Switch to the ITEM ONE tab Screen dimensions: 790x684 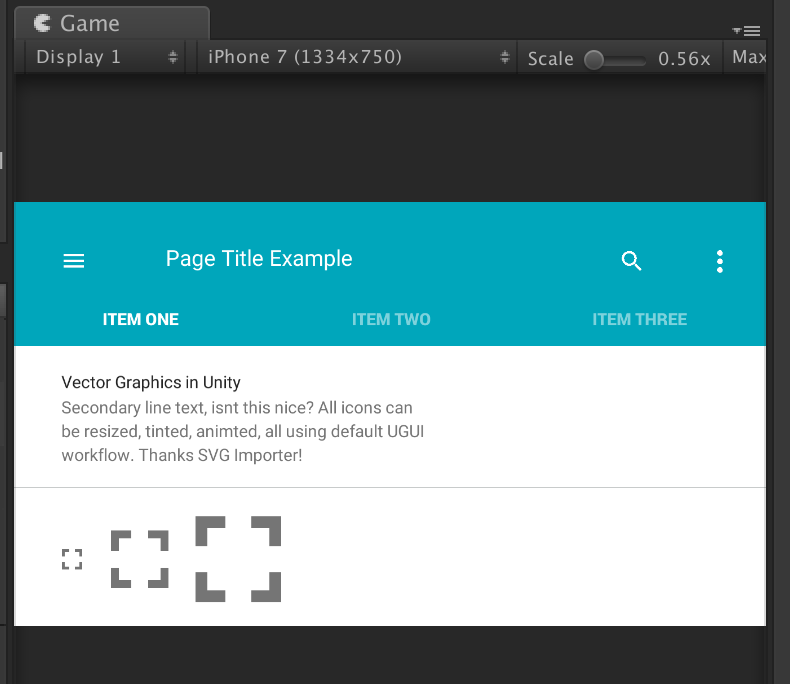coord(141,319)
